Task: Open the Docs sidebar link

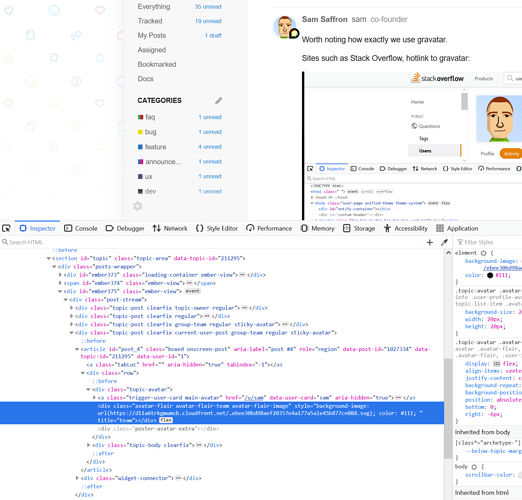Action: tap(145, 79)
